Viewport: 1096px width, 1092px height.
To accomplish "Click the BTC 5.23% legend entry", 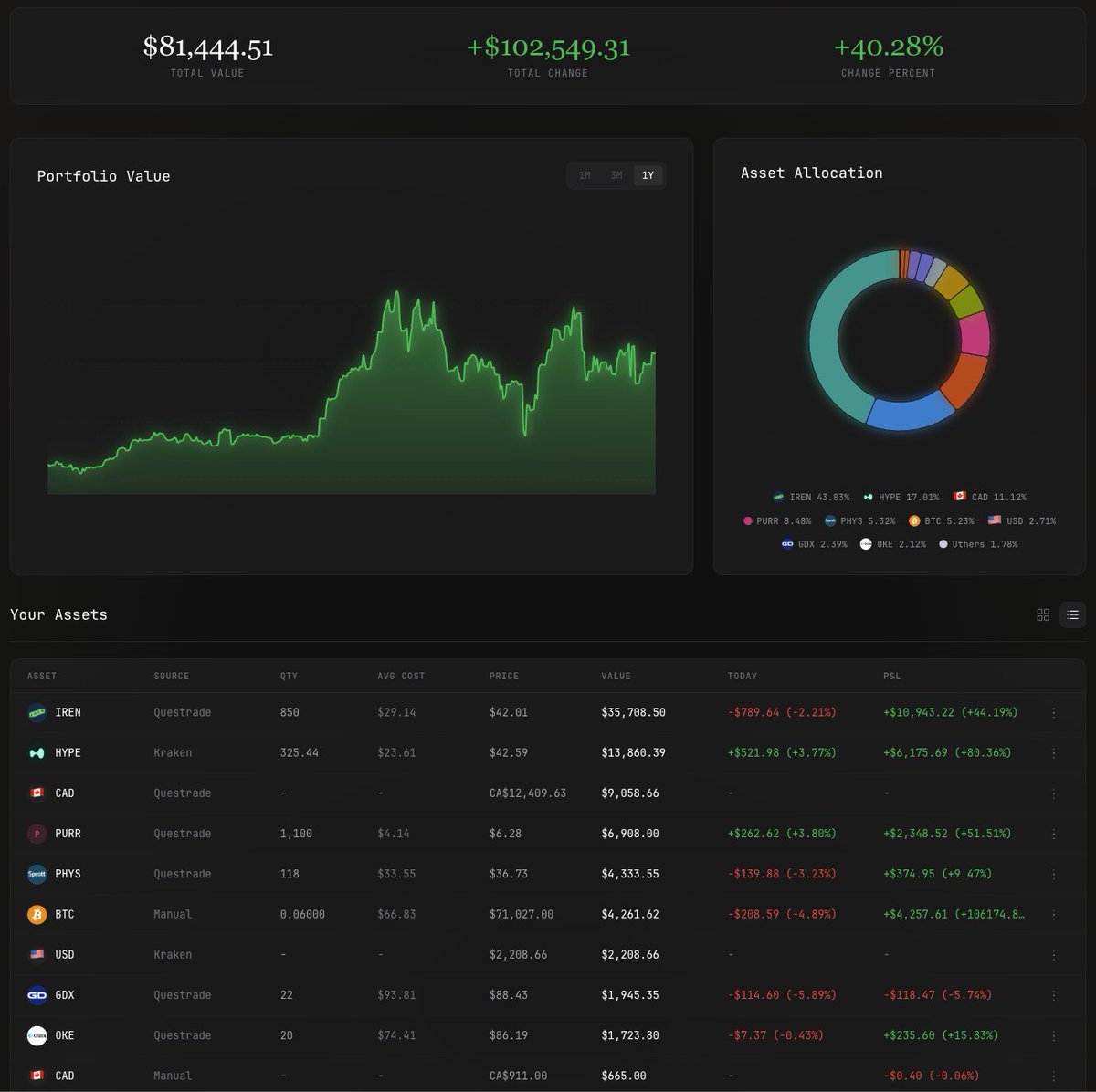I will click(942, 521).
